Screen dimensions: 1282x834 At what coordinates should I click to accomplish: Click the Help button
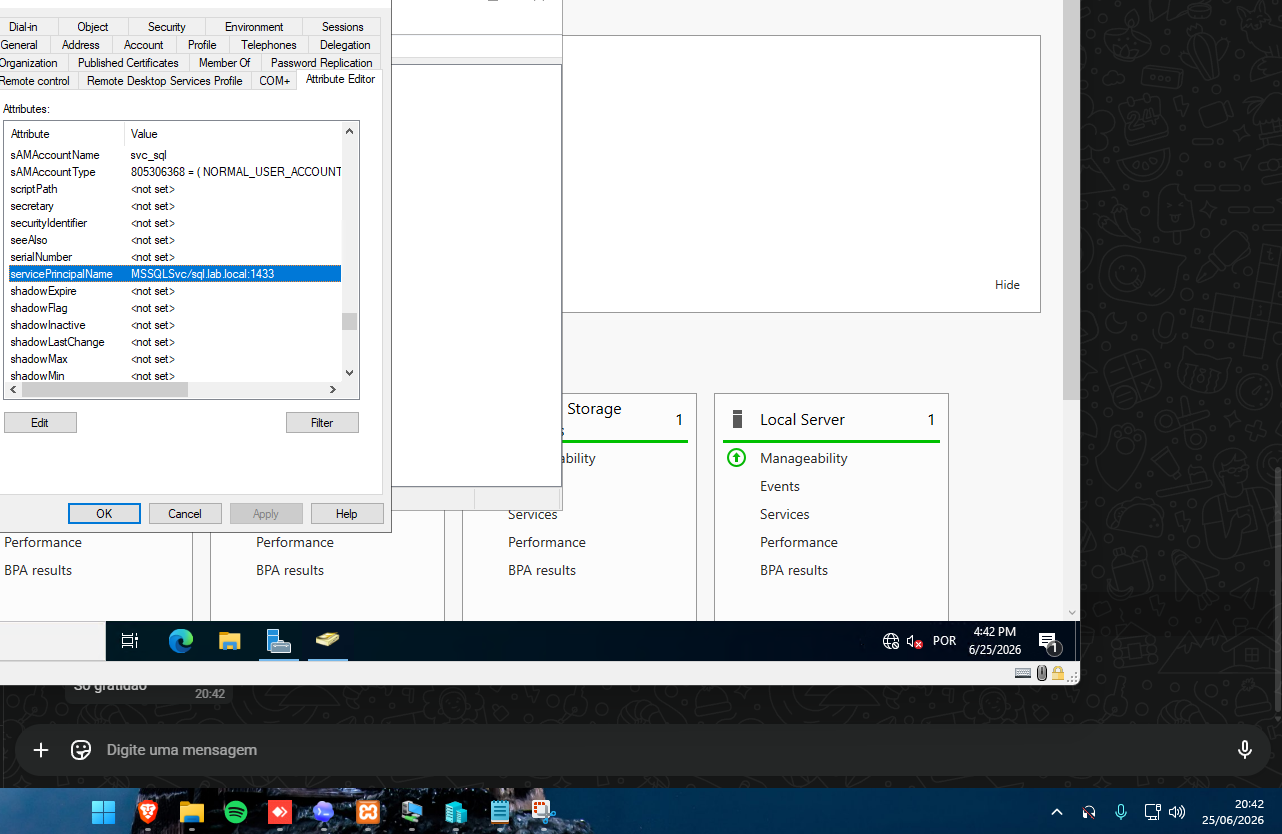[347, 513]
